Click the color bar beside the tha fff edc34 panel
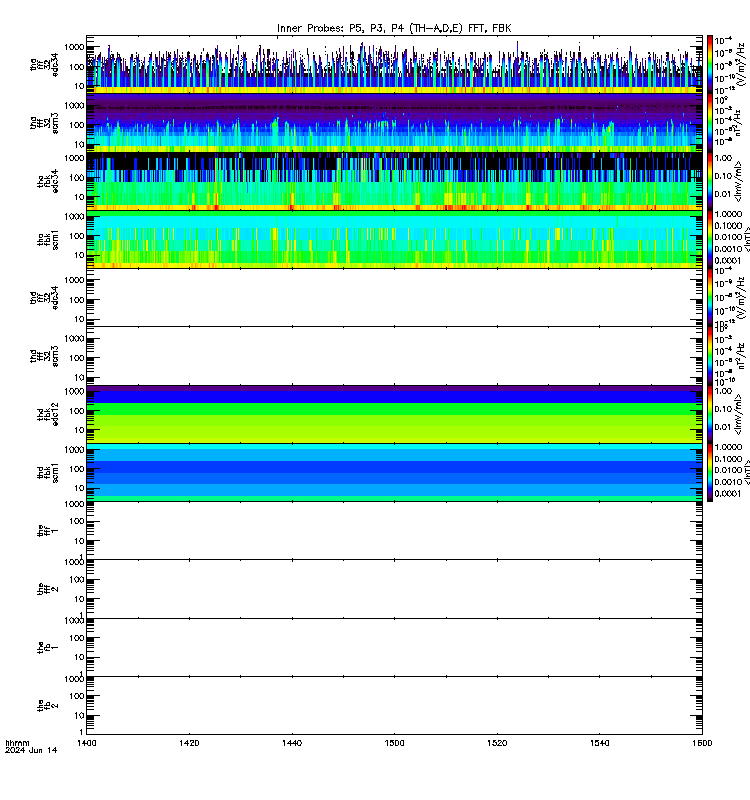The height and width of the screenshot is (800, 750). coord(710,65)
